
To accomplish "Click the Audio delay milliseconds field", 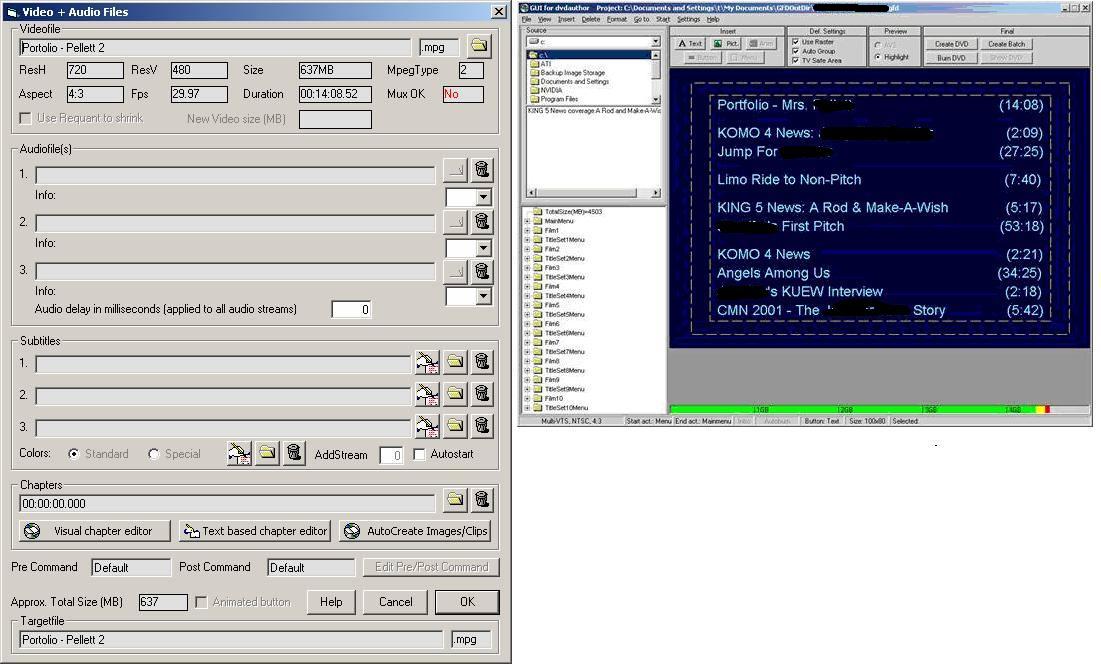I will click(351, 310).
